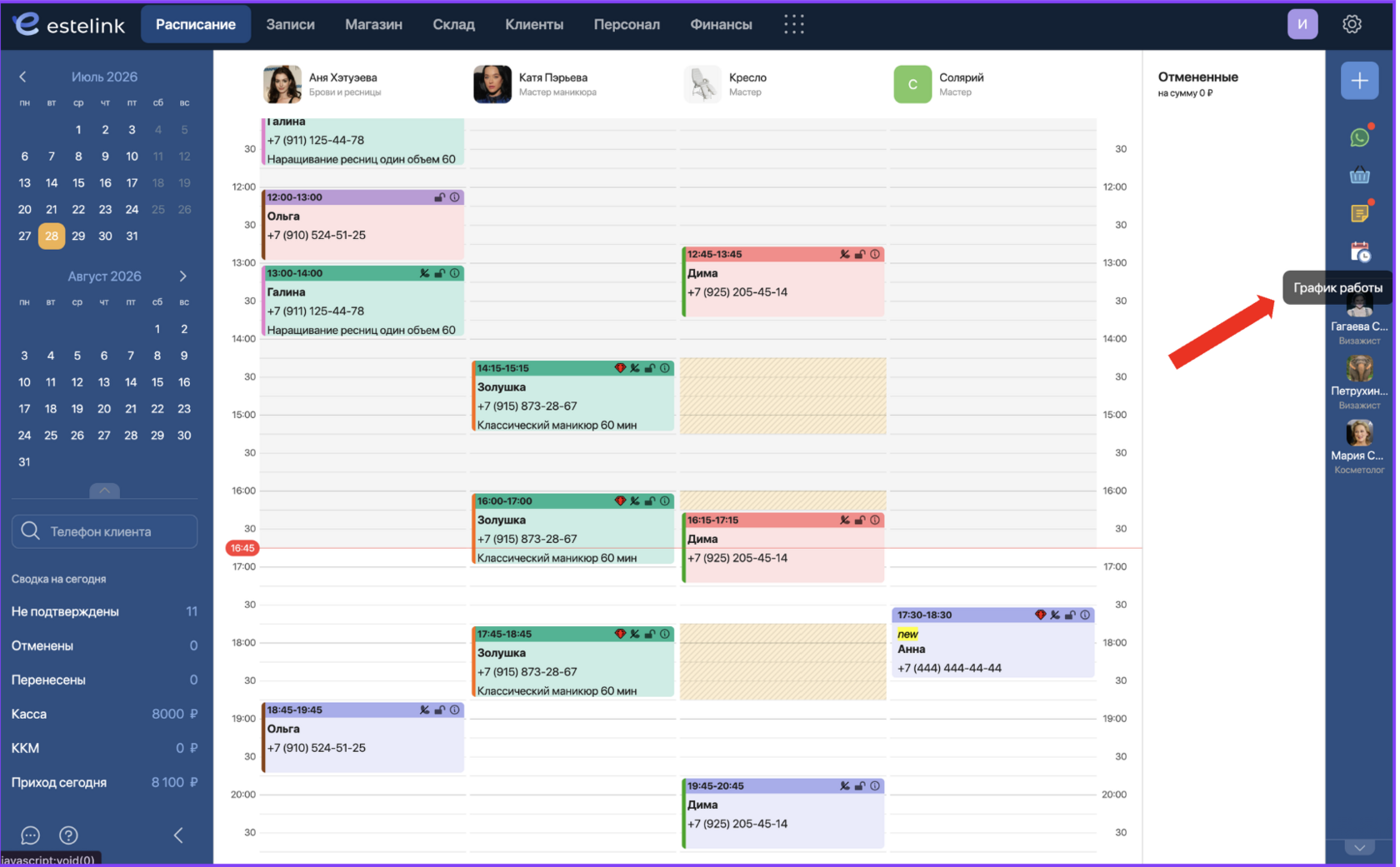This screenshot has width=1400, height=867.
Task: Go to previous month in calendar
Action: pyautogui.click(x=23, y=77)
